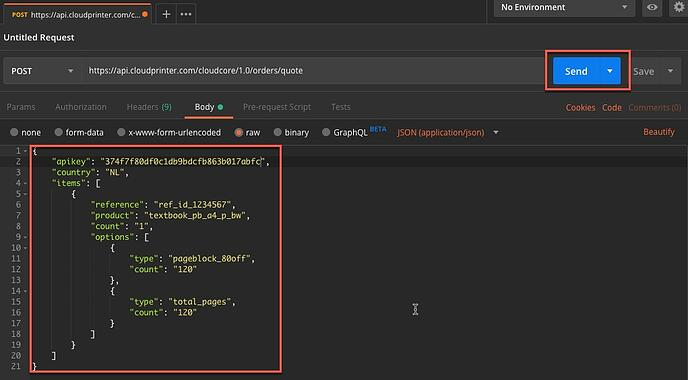
Task: Open the No Environment dropdown
Action: click(x=564, y=7)
